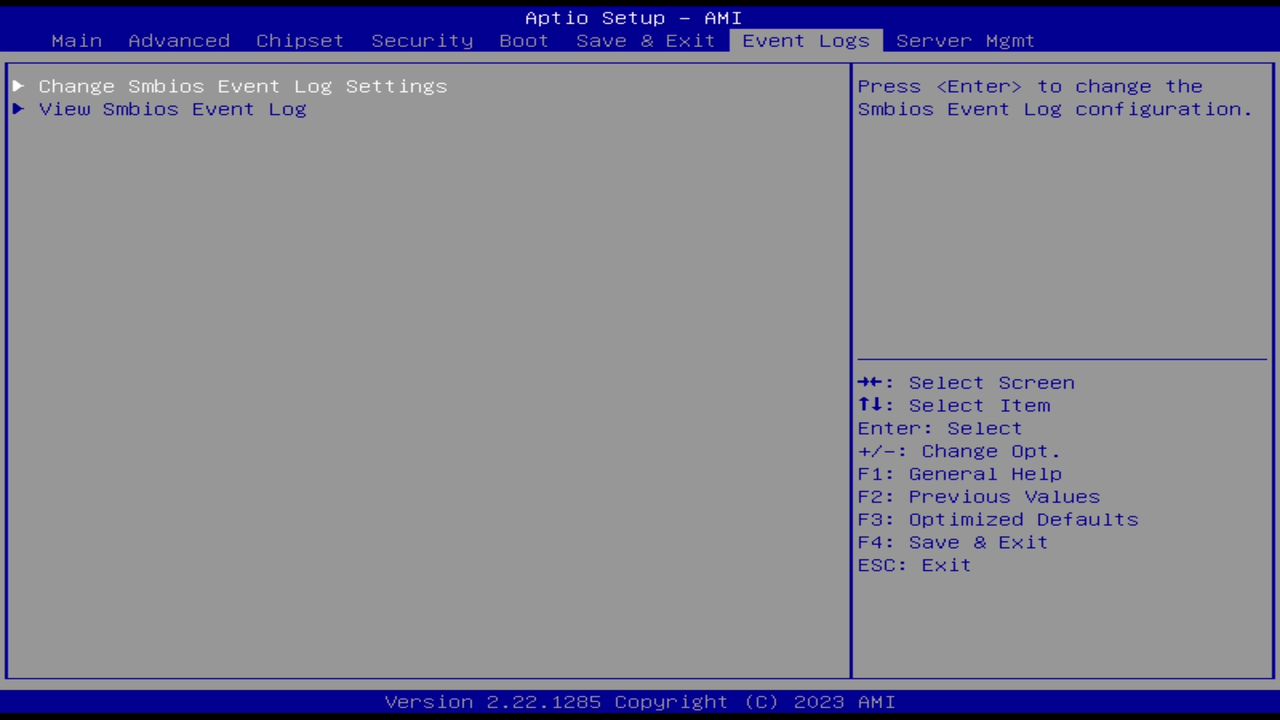Switch to the Advanced tab
The height and width of the screenshot is (720, 1280).
pyautogui.click(x=179, y=41)
